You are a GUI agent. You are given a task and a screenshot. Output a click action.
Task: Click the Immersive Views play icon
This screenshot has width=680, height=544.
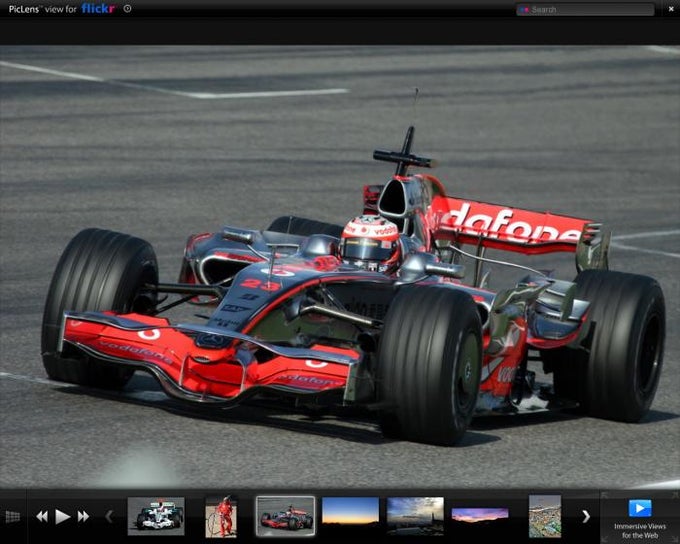(x=640, y=508)
